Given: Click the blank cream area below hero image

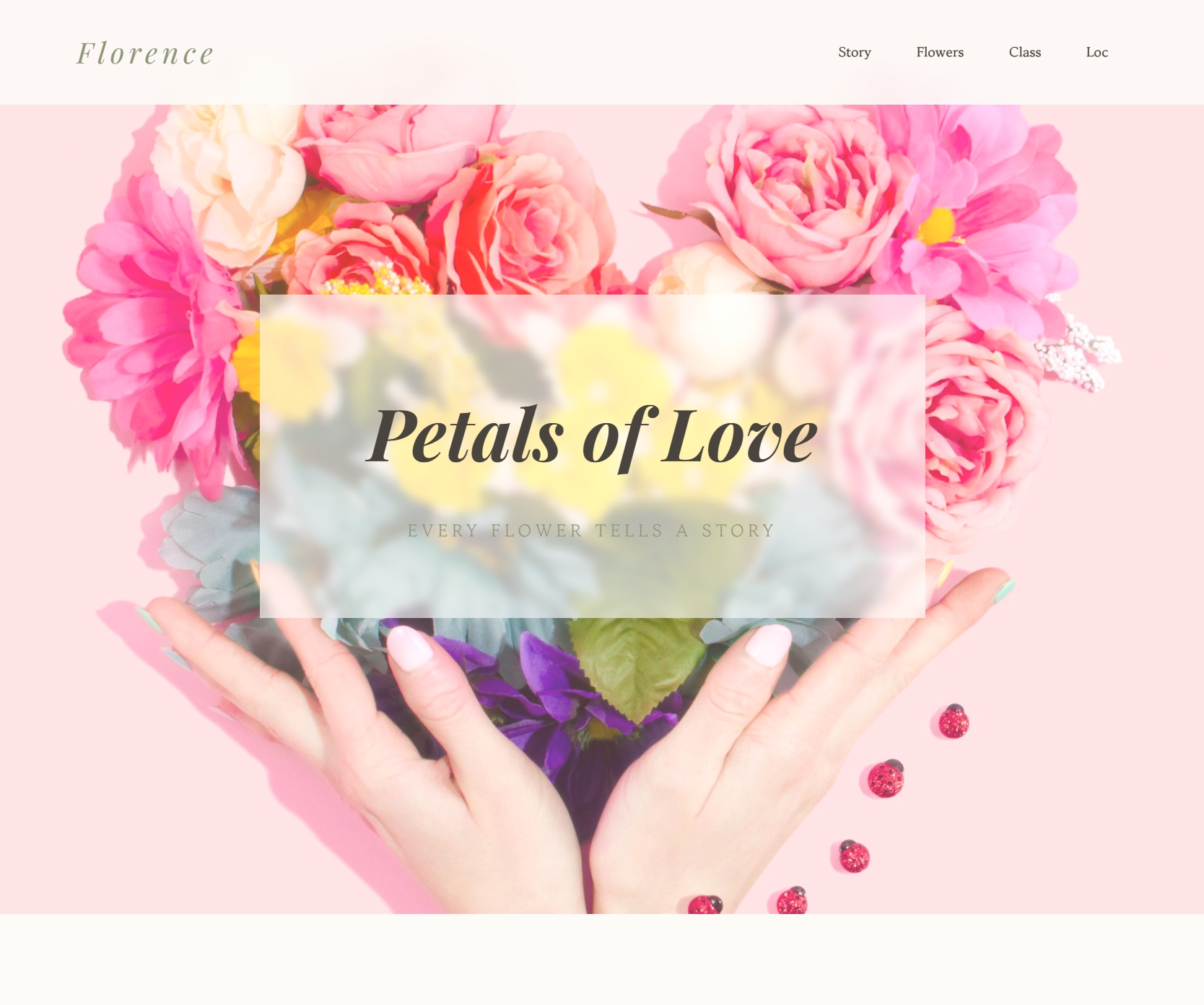Looking at the screenshot, I should [x=602, y=959].
